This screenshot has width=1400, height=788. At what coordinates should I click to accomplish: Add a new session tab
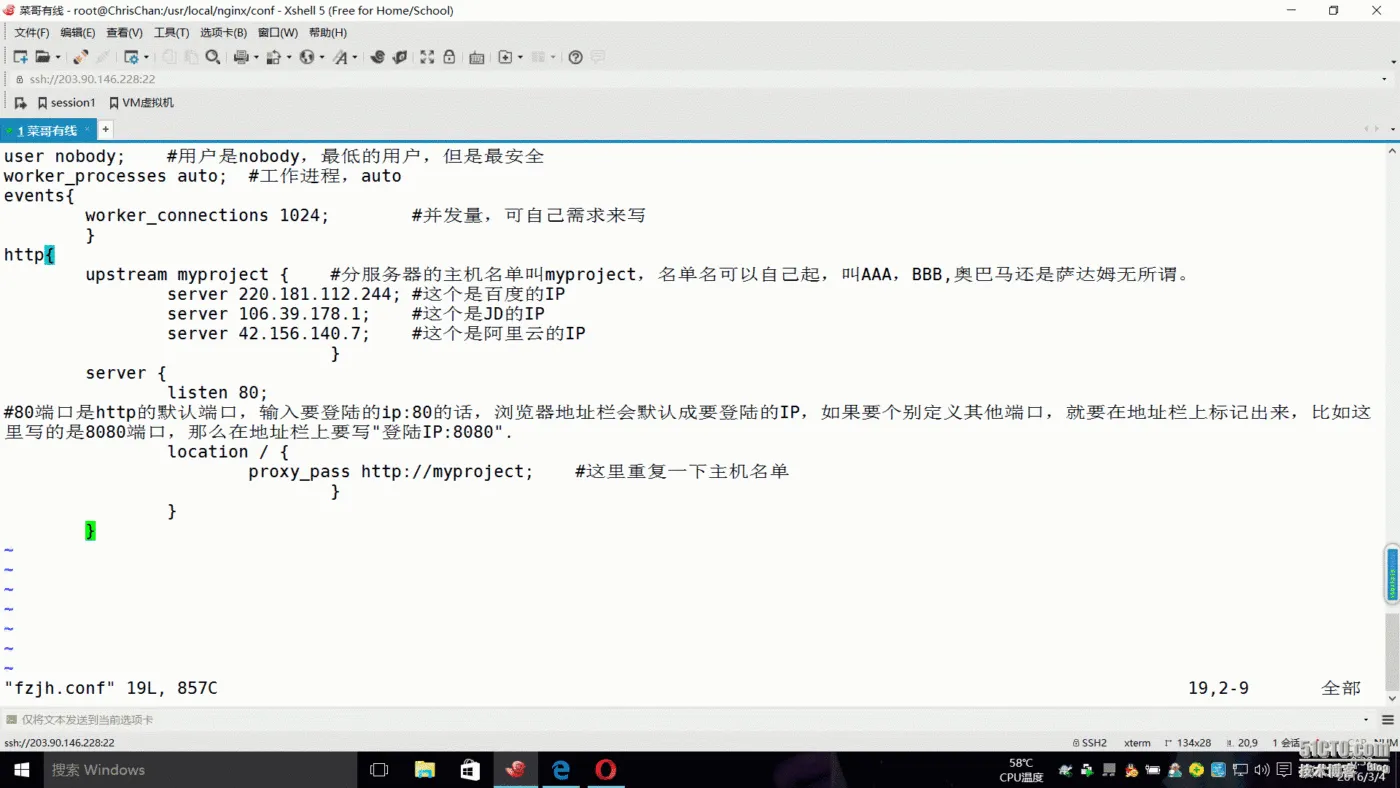(105, 129)
